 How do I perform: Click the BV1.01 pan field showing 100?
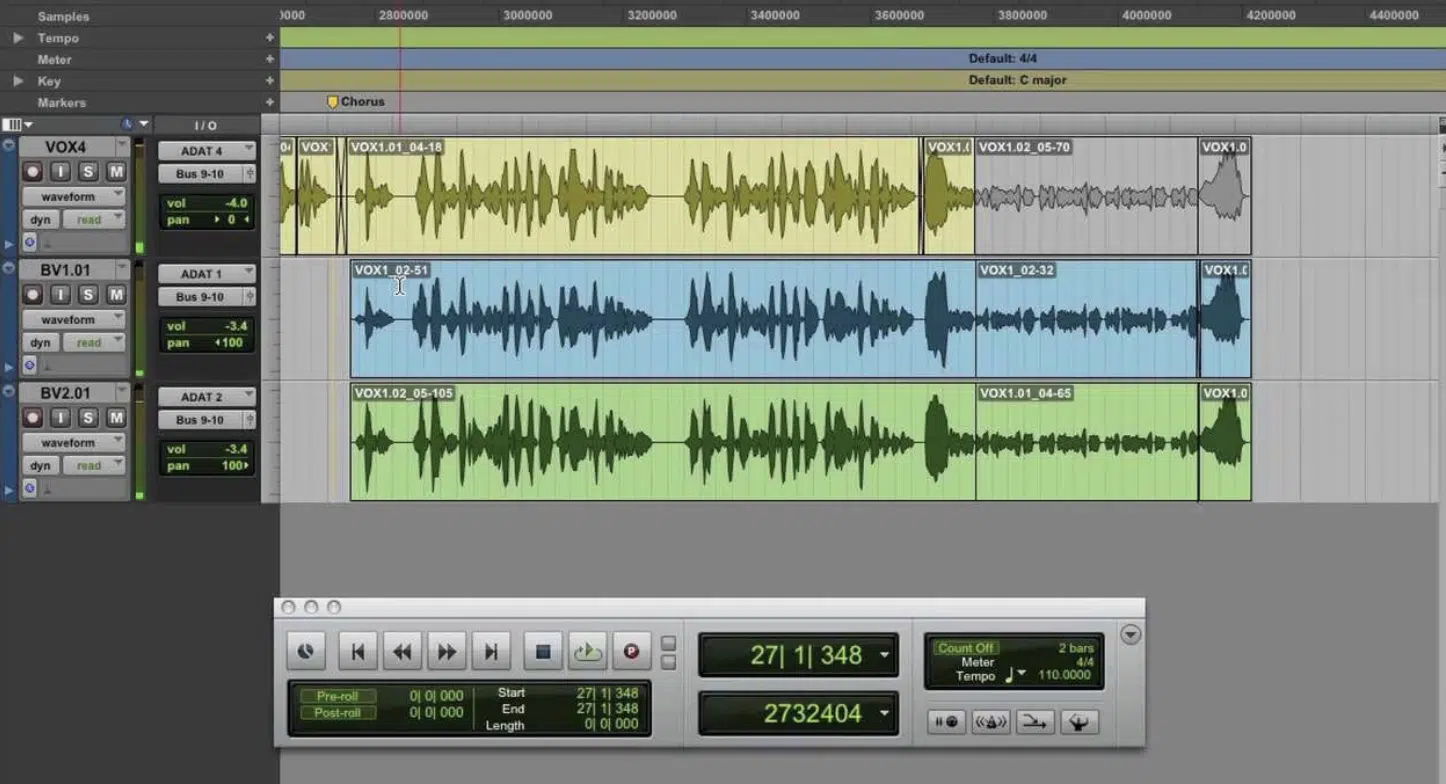pos(208,343)
